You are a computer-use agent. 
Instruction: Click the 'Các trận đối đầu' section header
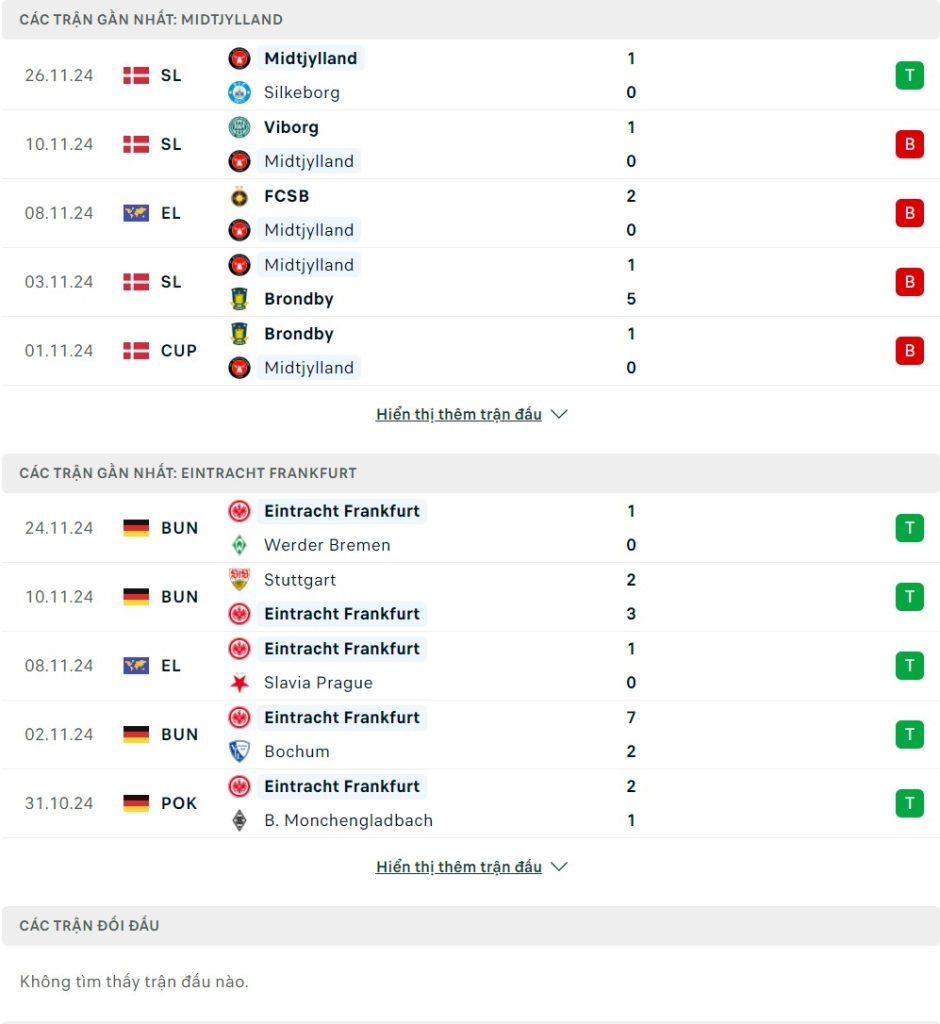pyautogui.click(x=89, y=926)
